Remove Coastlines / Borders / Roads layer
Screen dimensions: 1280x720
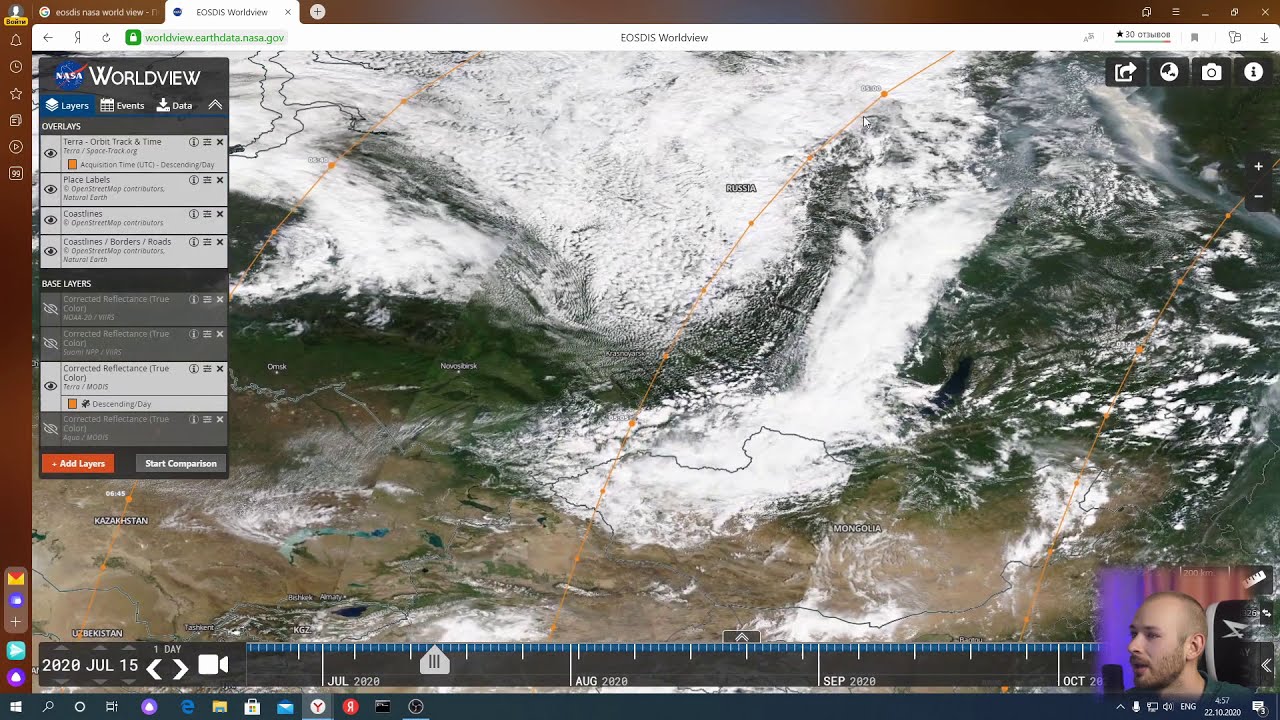pyautogui.click(x=220, y=242)
